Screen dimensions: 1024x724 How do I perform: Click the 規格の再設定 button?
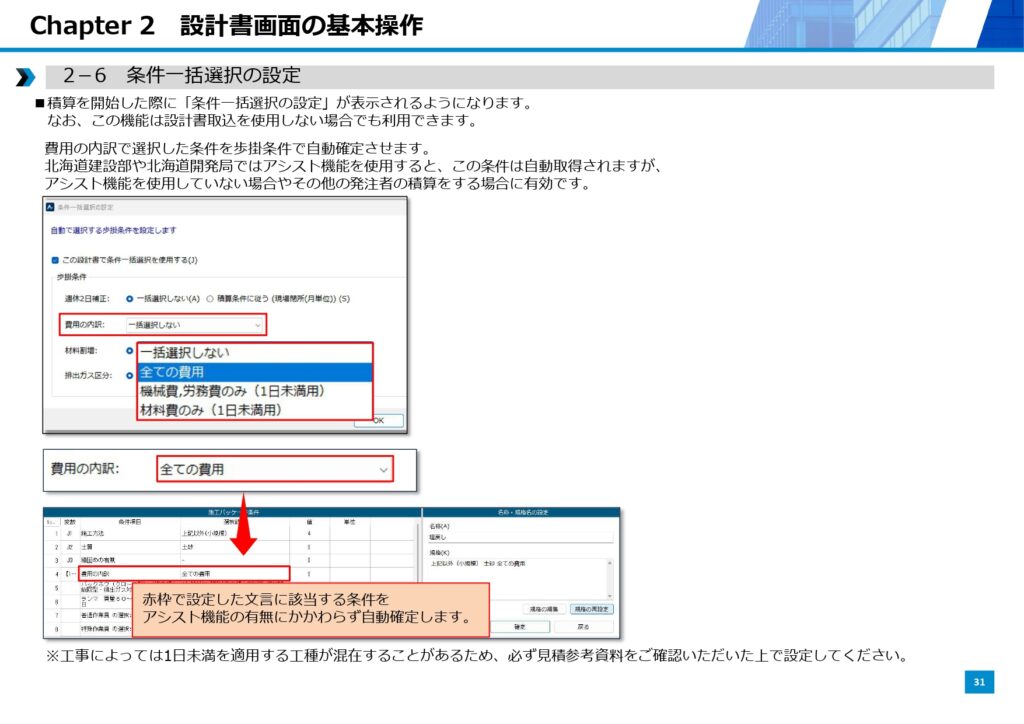592,608
